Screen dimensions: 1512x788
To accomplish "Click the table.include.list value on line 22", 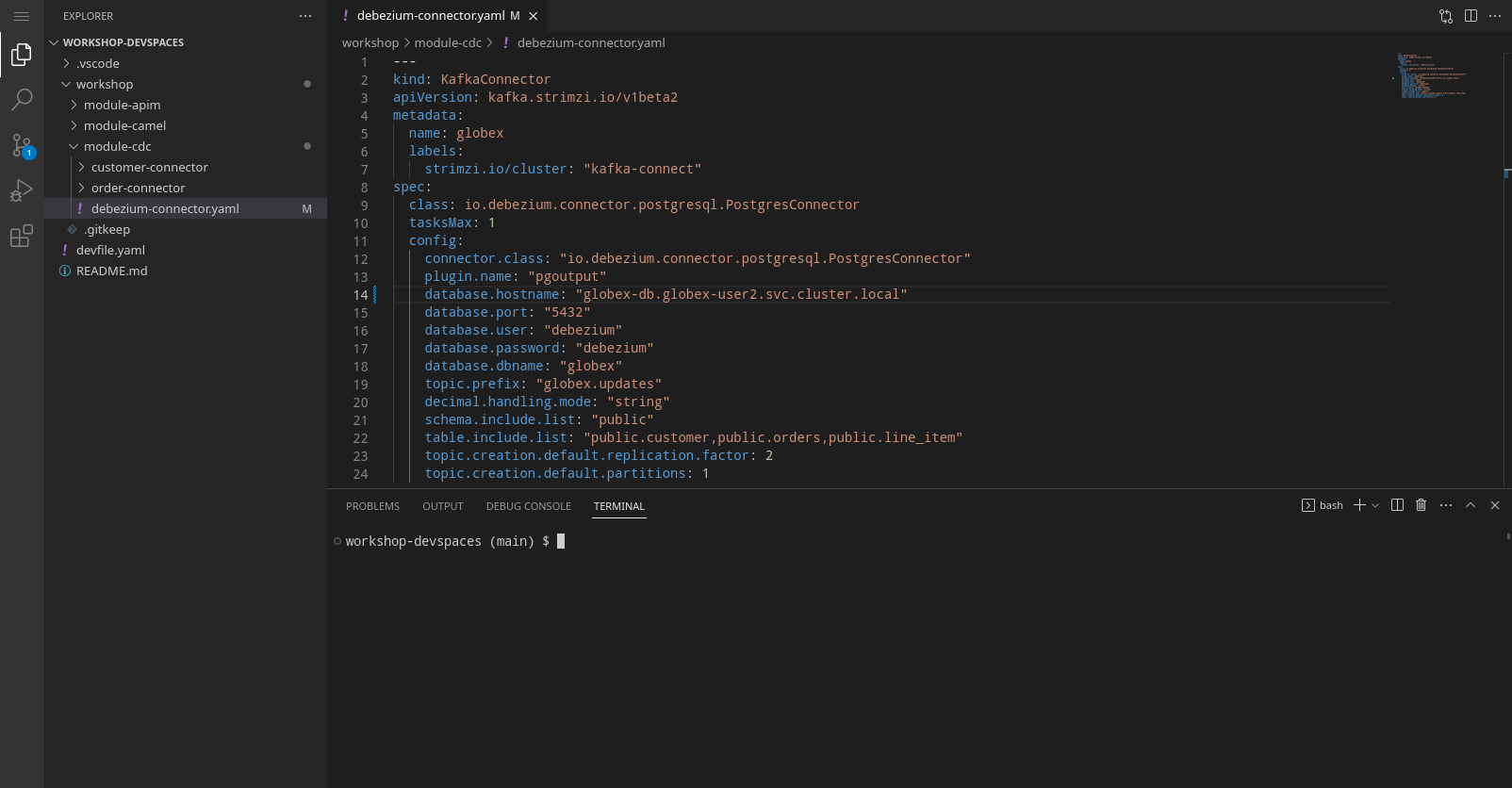I will (x=773, y=438).
